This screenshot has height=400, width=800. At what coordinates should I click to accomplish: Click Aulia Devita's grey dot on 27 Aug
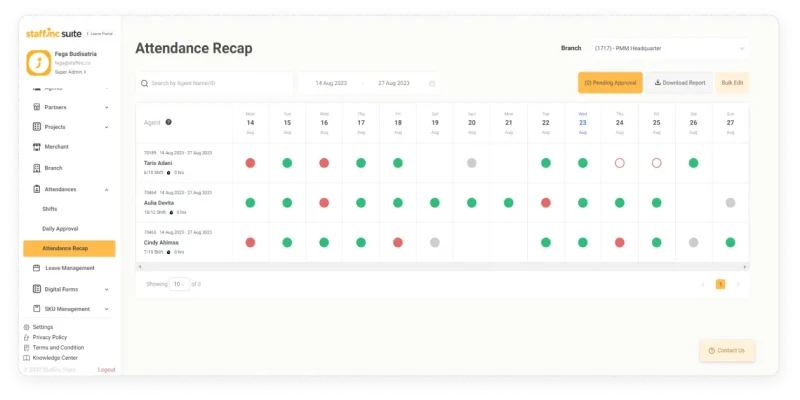[730, 203]
